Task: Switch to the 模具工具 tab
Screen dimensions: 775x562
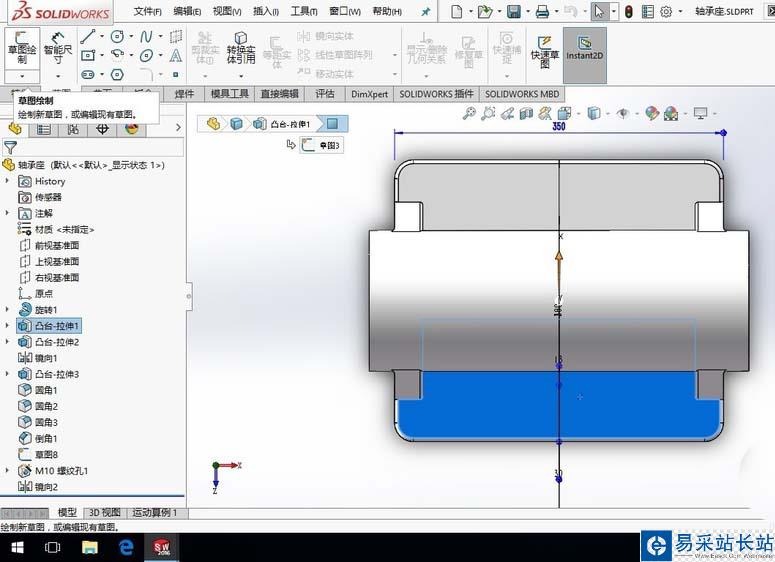Action: (x=230, y=94)
